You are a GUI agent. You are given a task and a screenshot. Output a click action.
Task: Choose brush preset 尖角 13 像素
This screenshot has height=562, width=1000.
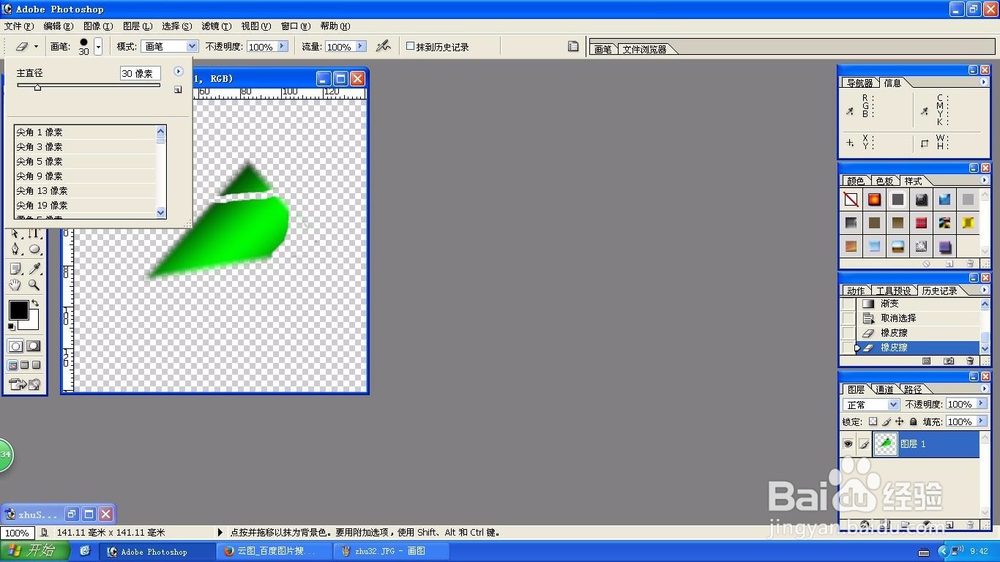(x=85, y=190)
